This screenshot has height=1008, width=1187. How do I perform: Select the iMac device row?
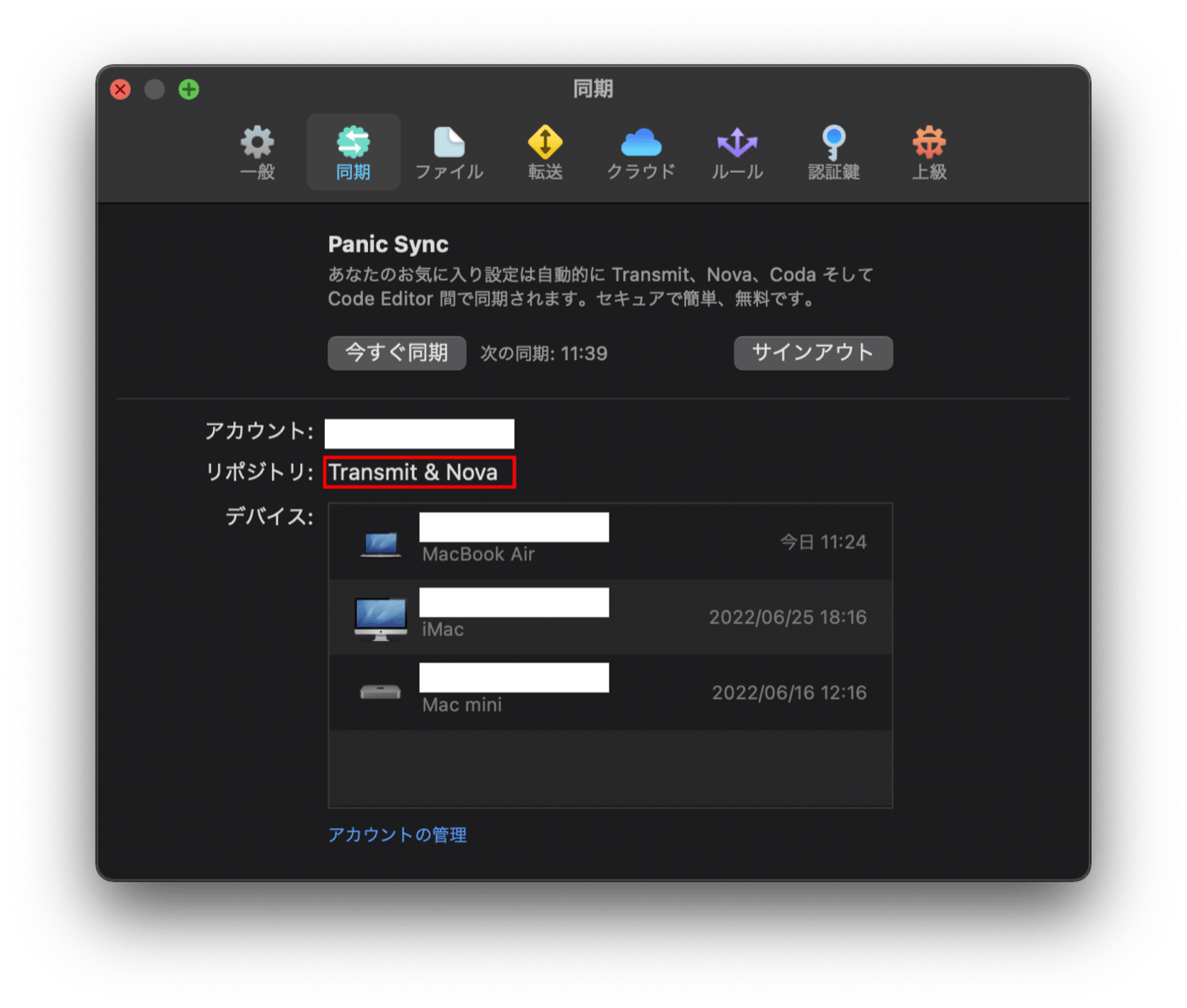(x=610, y=617)
